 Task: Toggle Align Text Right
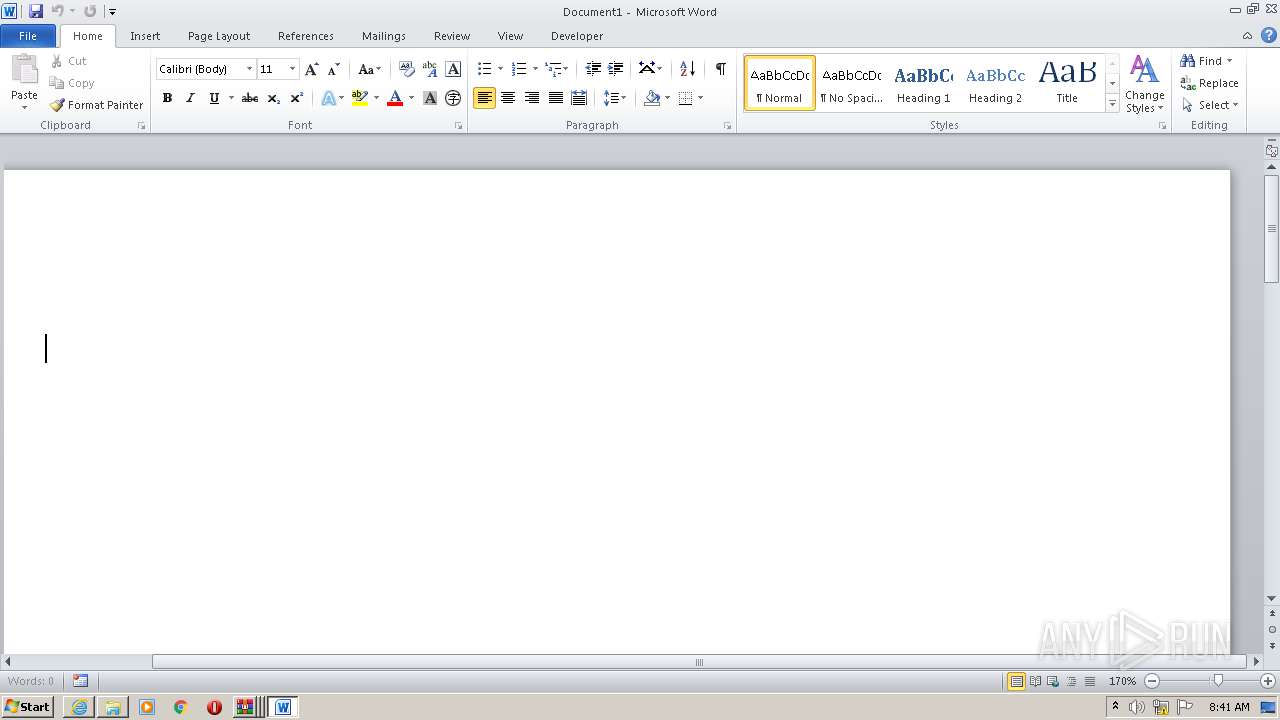pyautogui.click(x=532, y=98)
